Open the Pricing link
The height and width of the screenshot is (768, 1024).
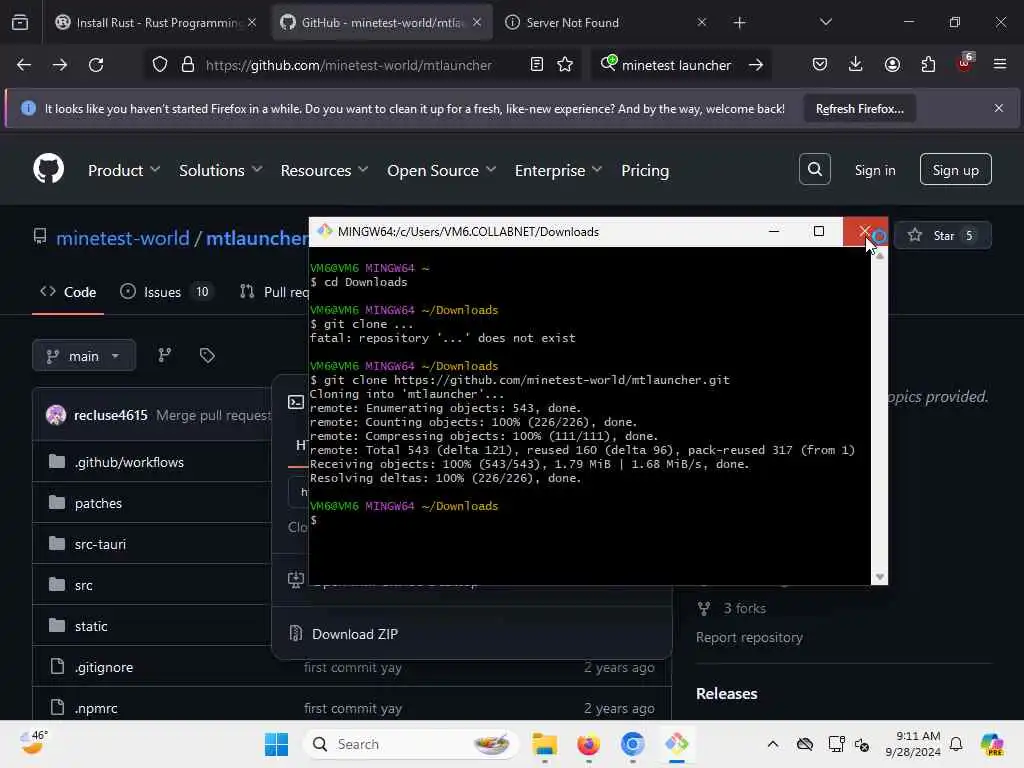click(645, 170)
